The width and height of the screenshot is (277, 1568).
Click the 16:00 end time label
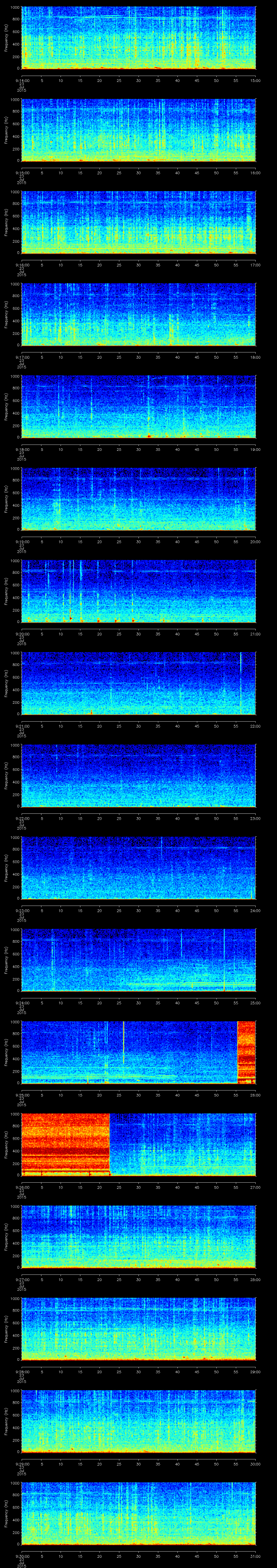(256, 173)
